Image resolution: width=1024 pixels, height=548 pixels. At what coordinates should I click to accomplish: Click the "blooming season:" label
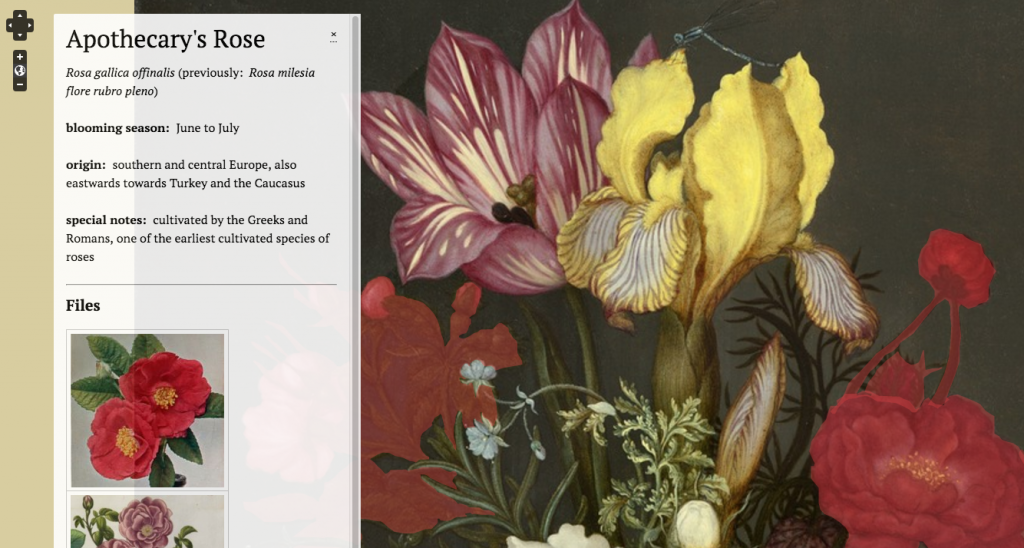(x=118, y=128)
